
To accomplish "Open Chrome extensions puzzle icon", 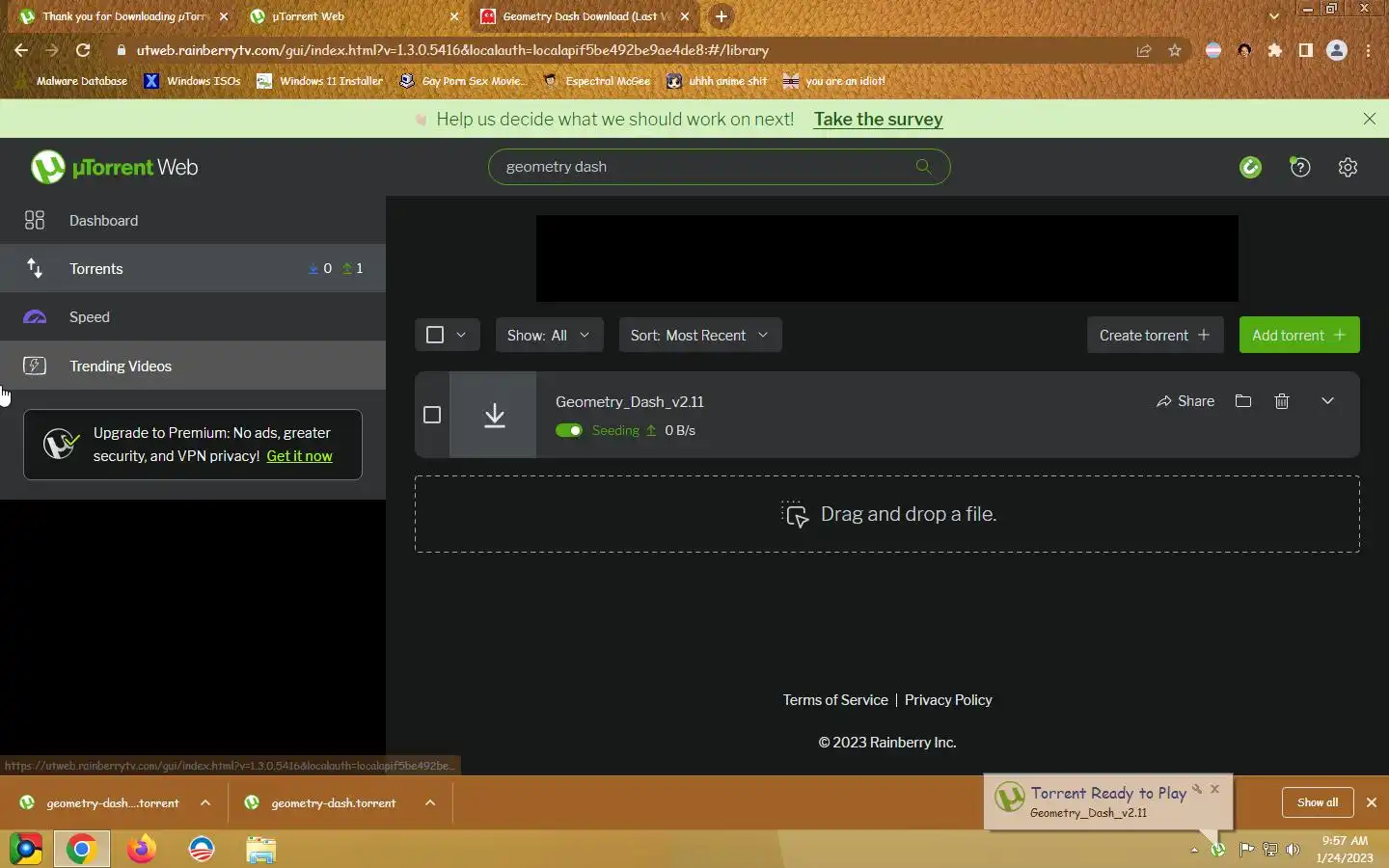I will 1275,50.
